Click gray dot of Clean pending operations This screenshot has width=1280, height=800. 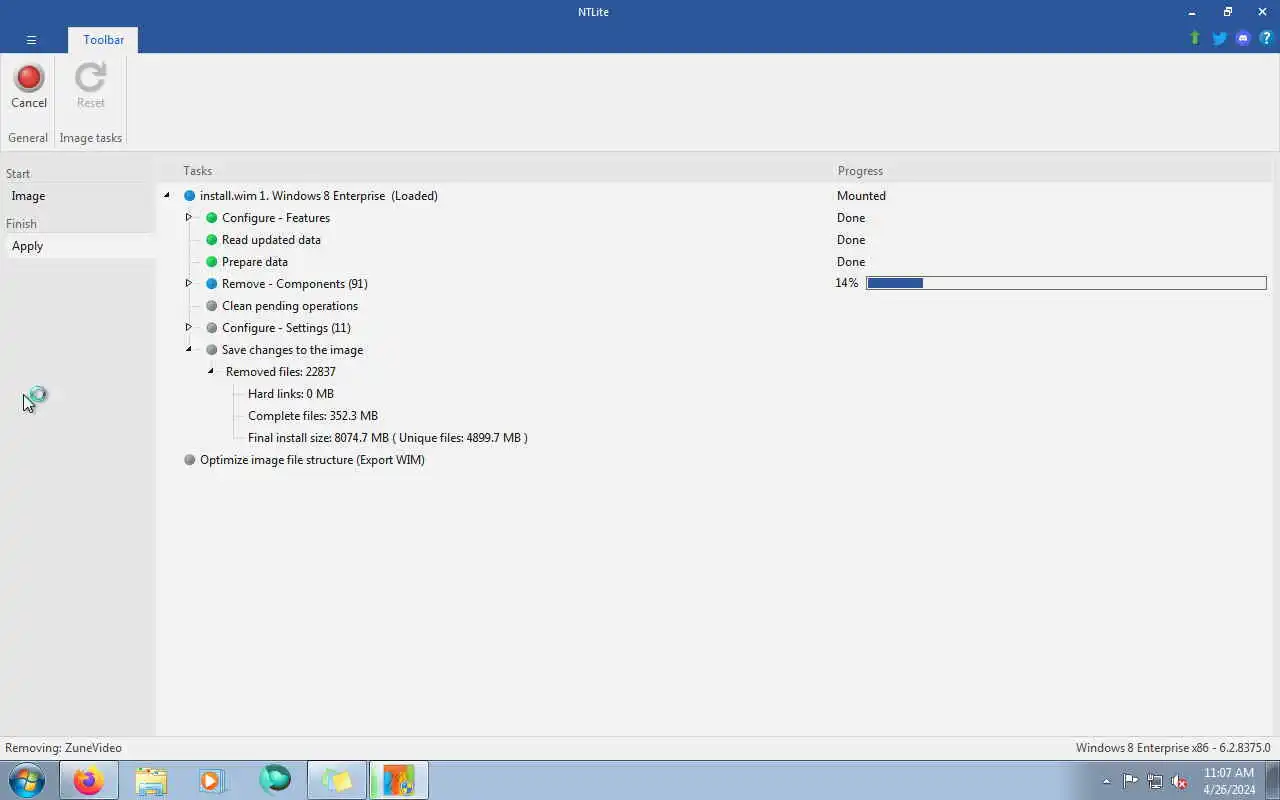click(211, 306)
